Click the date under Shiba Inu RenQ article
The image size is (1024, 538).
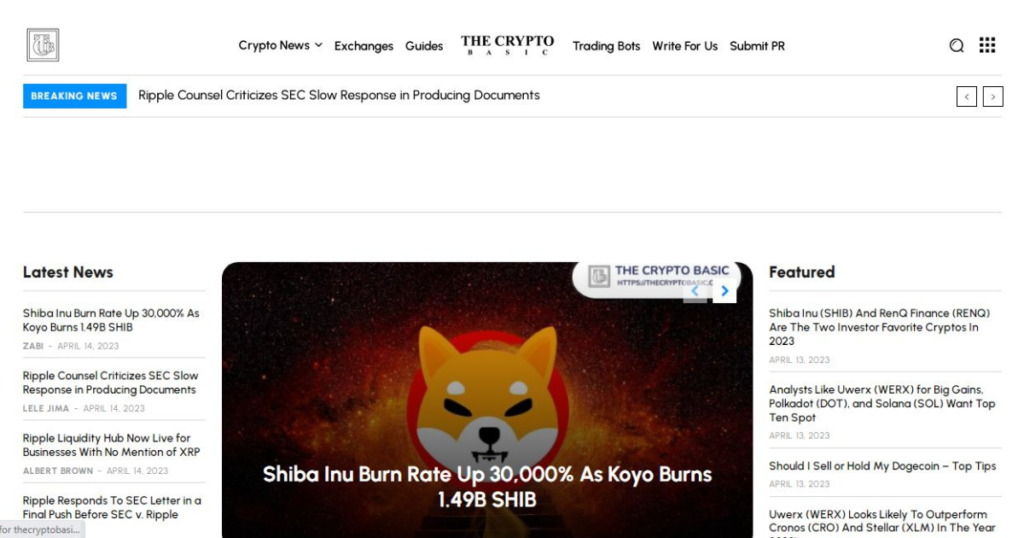coord(799,360)
